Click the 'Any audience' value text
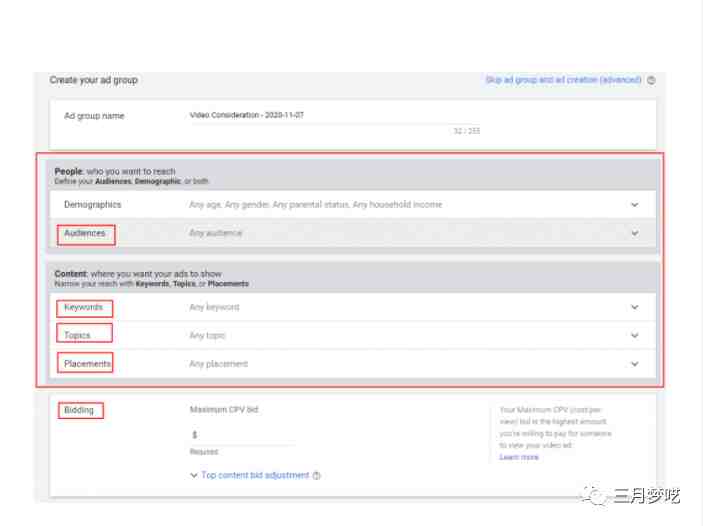703x526 pixels. pyautogui.click(x=216, y=233)
